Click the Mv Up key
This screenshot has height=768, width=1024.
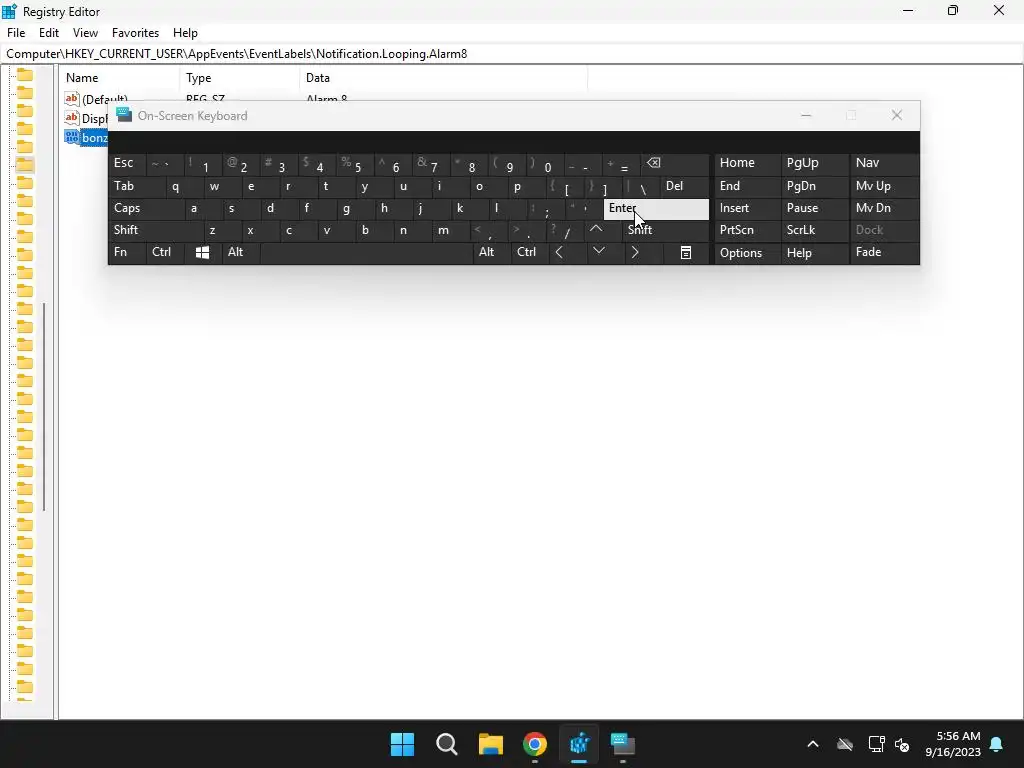pyautogui.click(x=884, y=186)
